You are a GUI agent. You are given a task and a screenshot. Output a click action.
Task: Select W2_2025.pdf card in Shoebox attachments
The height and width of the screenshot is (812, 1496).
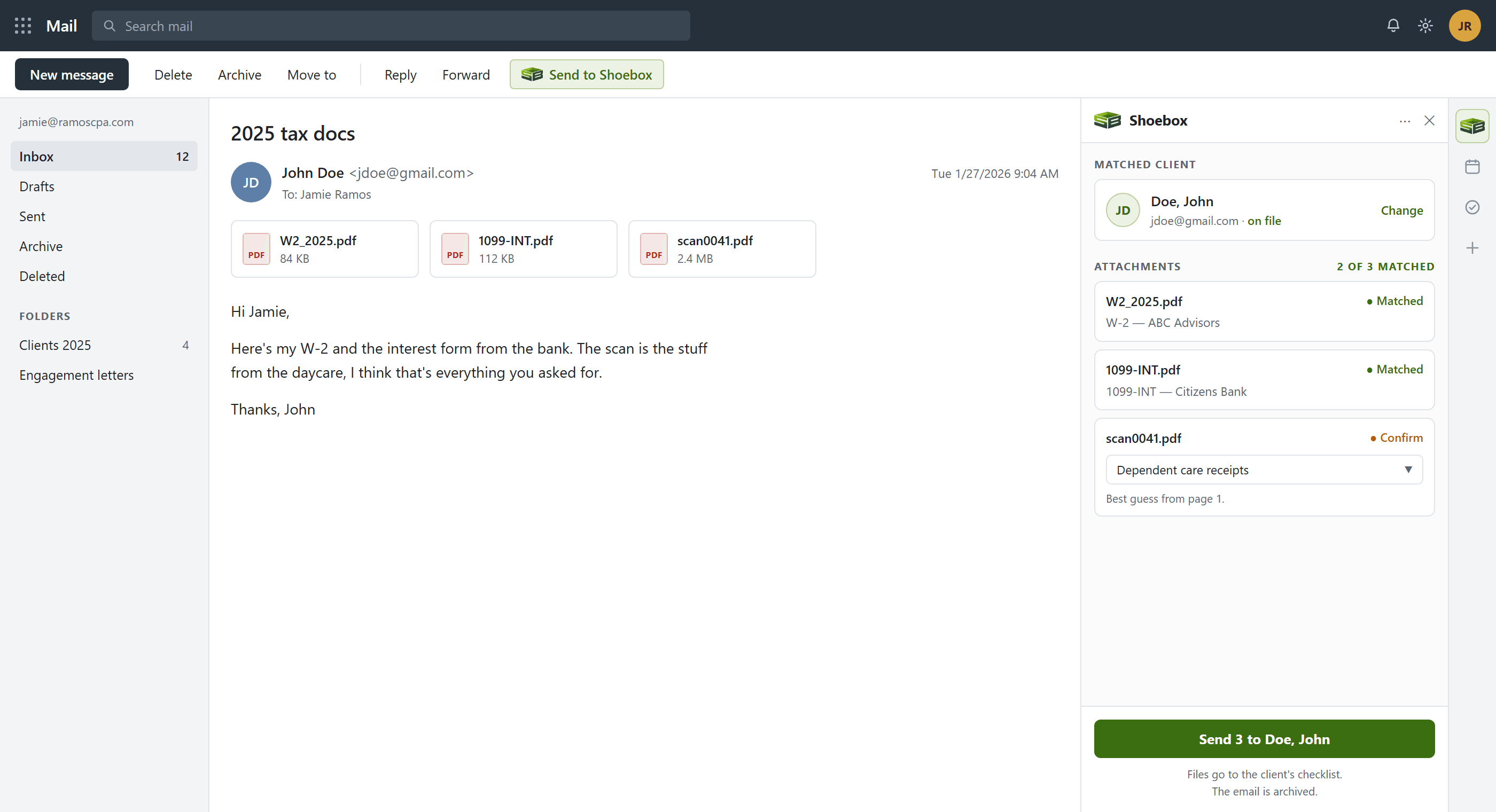click(x=1264, y=311)
